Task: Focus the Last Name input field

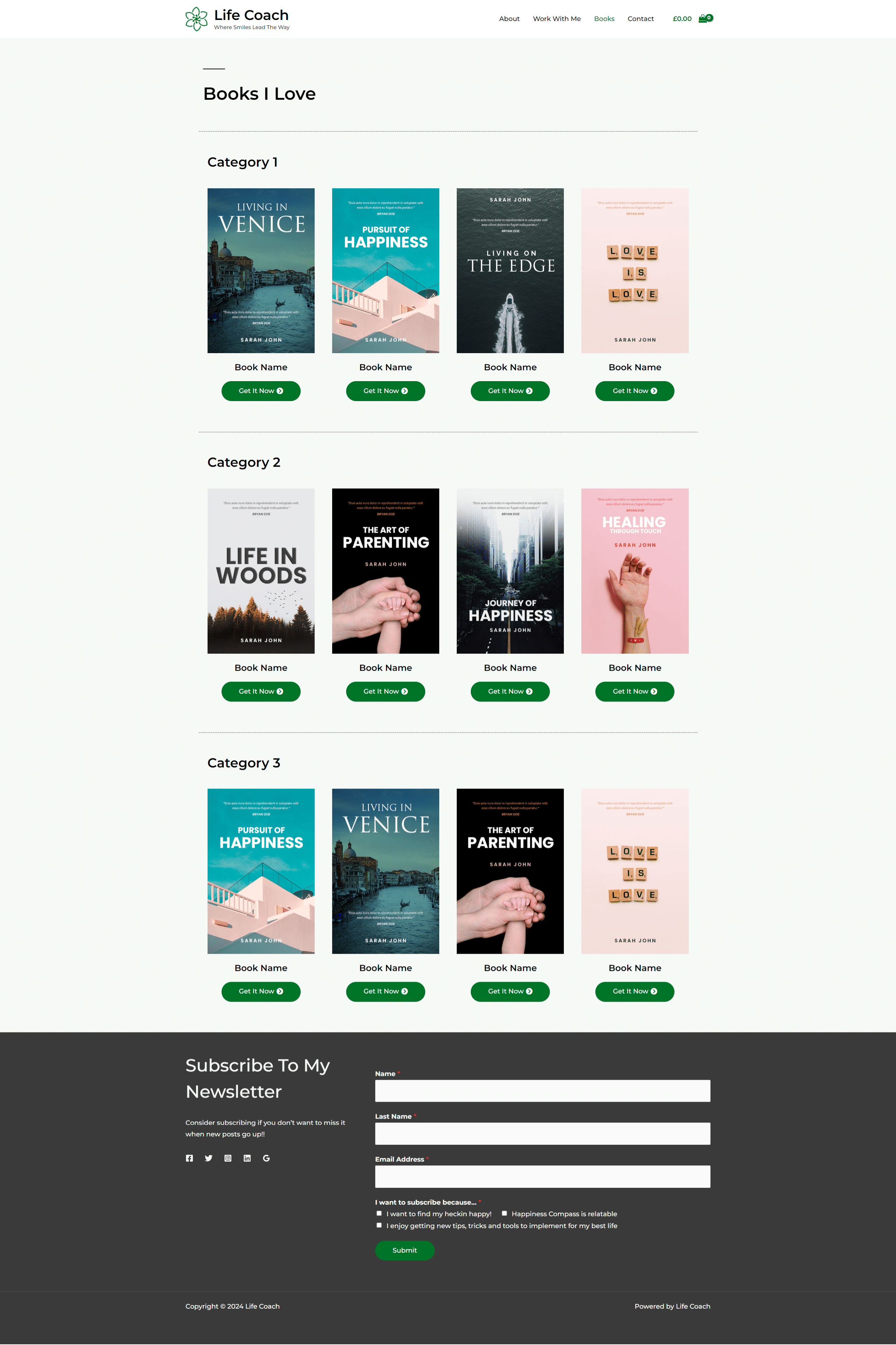Action: pyautogui.click(x=542, y=1134)
